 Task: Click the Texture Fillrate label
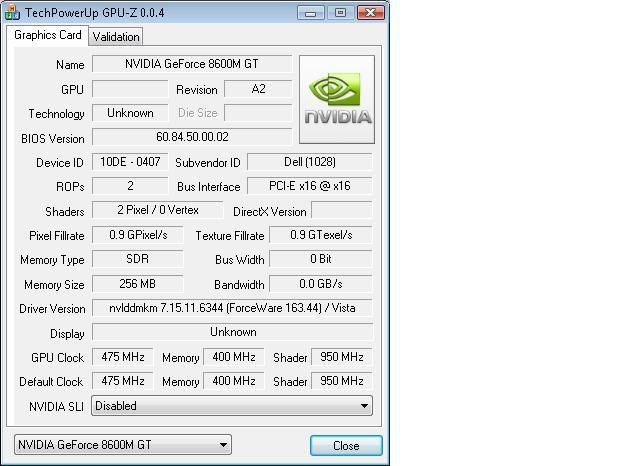click(230, 236)
